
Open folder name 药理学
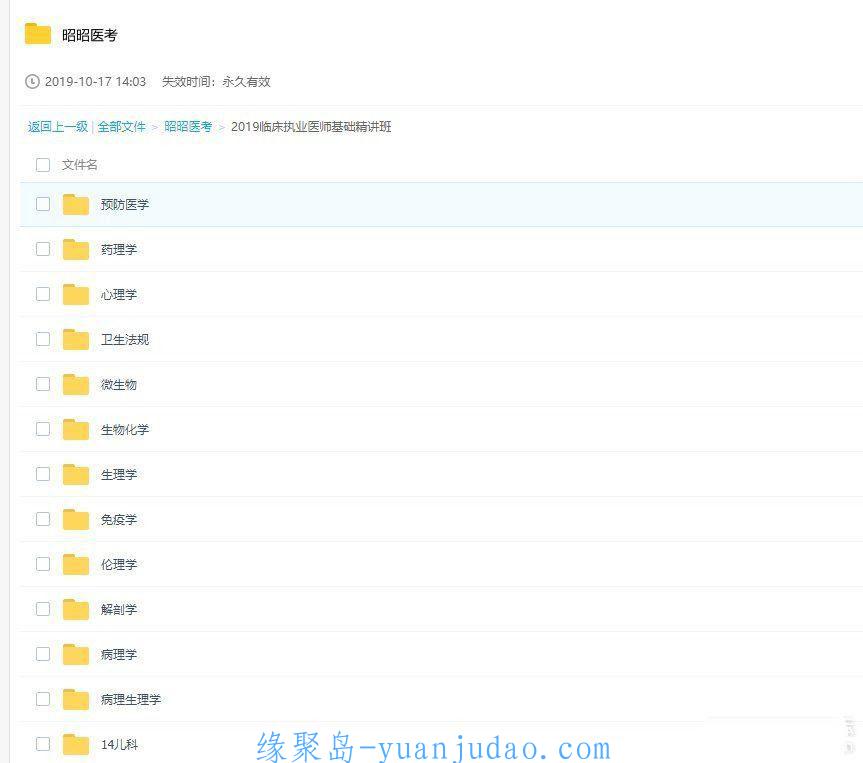coord(119,250)
